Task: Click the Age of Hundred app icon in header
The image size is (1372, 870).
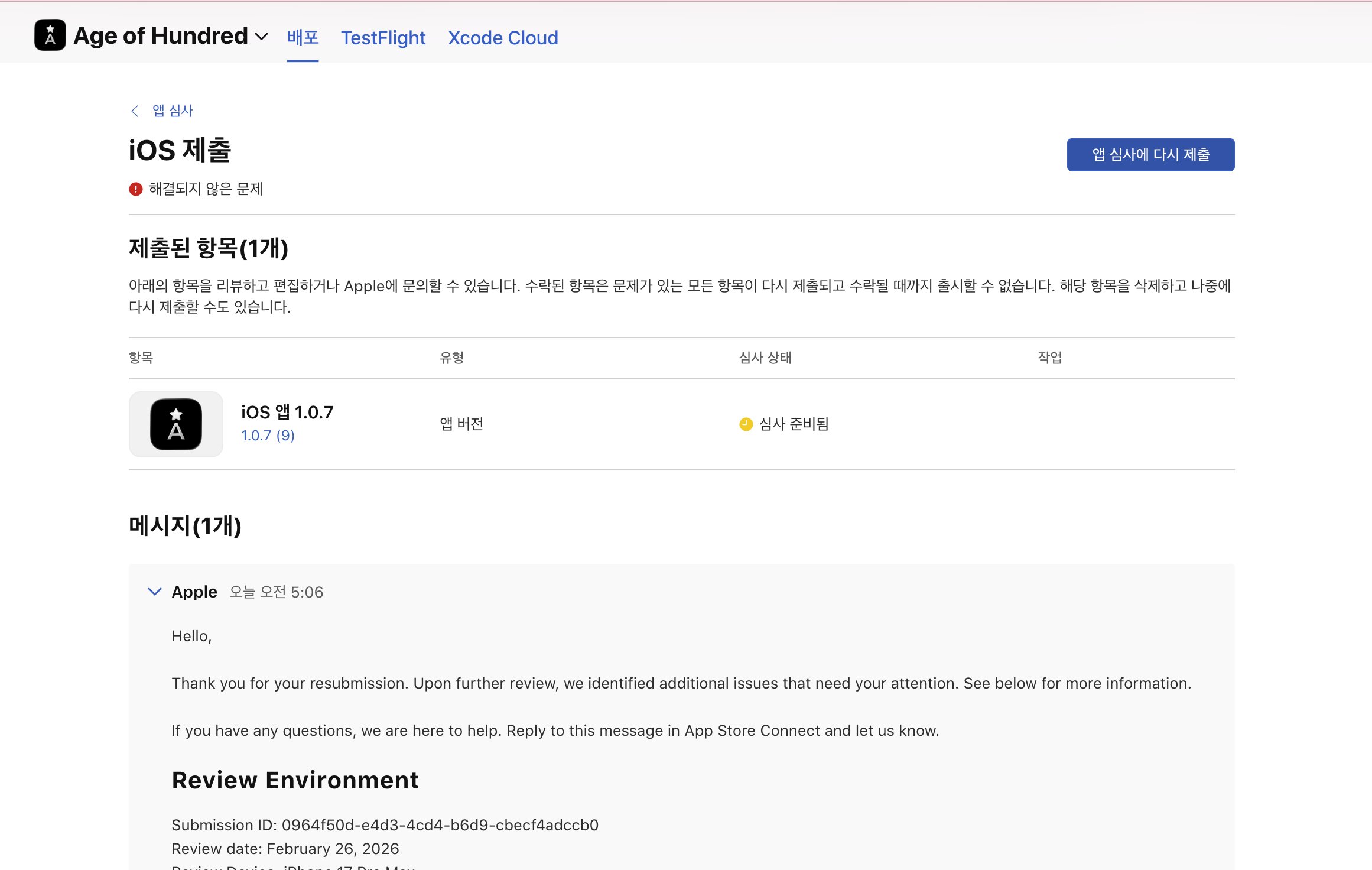Action: click(50, 35)
